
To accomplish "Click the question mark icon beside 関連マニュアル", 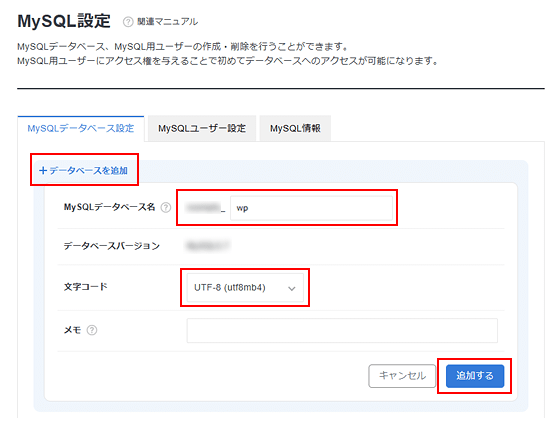I will point(128,22).
